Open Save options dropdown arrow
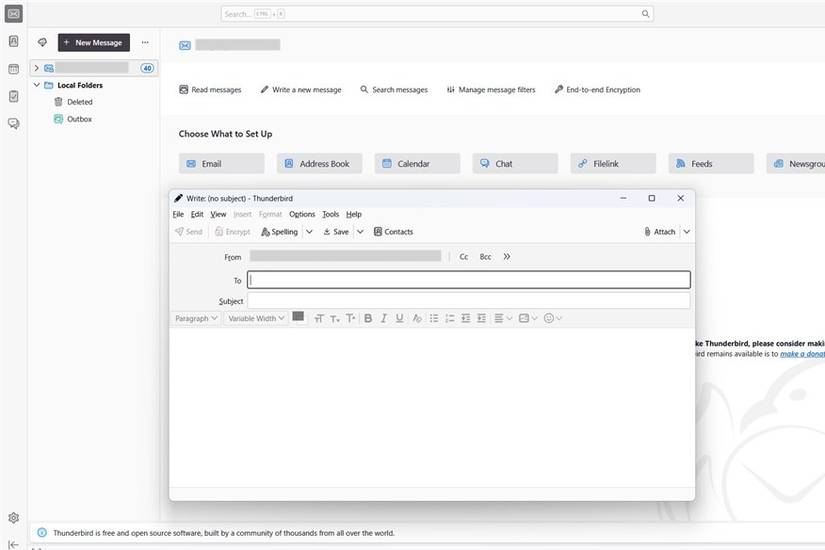Image resolution: width=825 pixels, height=550 pixels. pyautogui.click(x=360, y=232)
